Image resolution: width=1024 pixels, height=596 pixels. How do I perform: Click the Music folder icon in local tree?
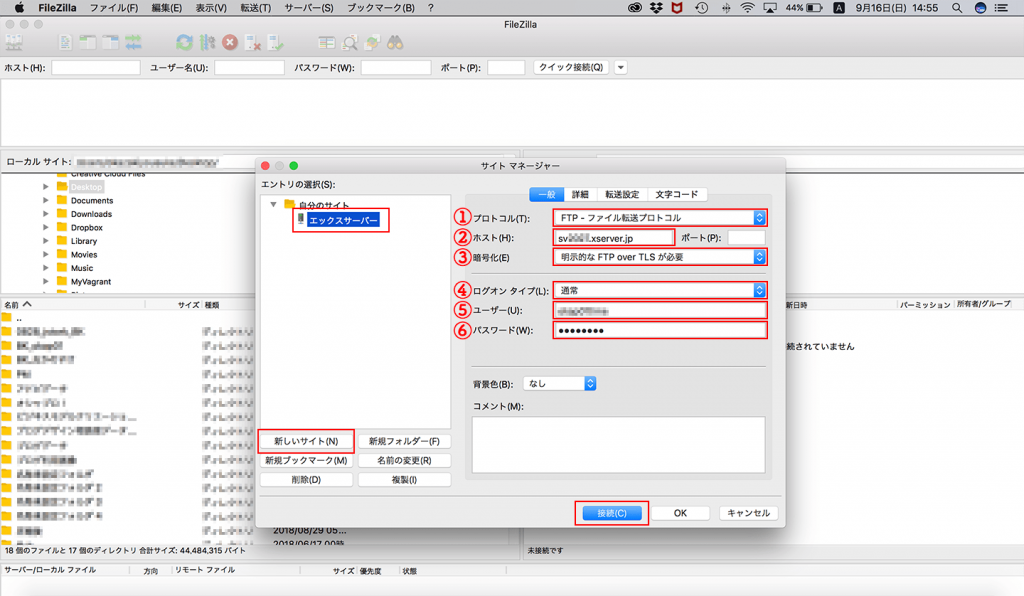(x=62, y=267)
